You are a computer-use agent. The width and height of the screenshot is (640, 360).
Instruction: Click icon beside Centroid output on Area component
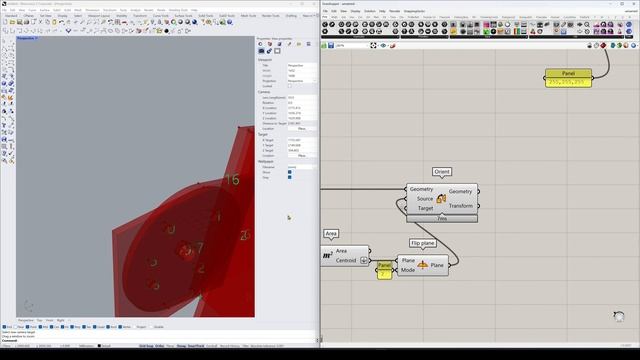point(364,260)
